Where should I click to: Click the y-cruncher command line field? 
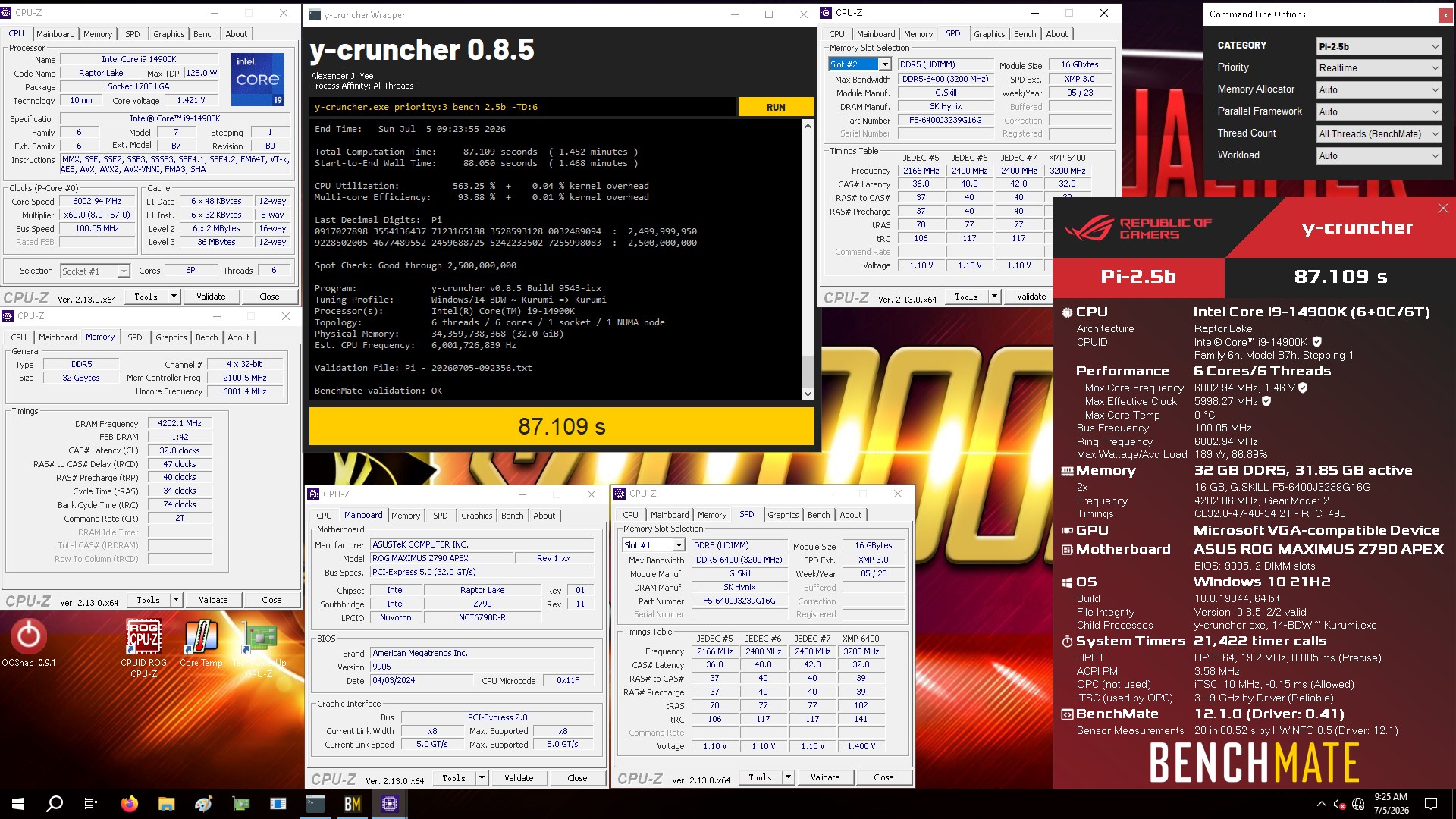coord(522,107)
